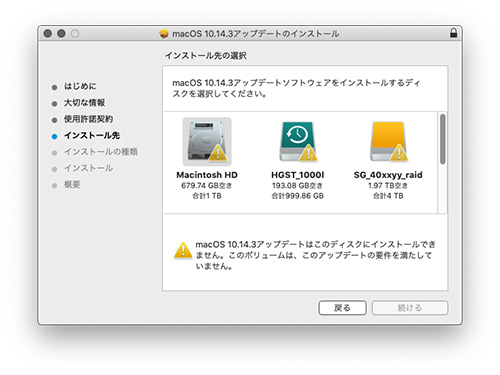The image size is (500, 375).
Task: Select the はじめに step in the sidebar
Action: pos(80,86)
